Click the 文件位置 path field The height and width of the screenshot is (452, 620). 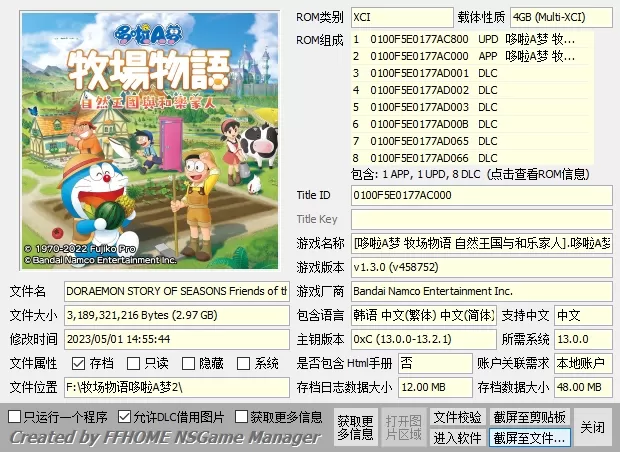[x=176, y=387]
